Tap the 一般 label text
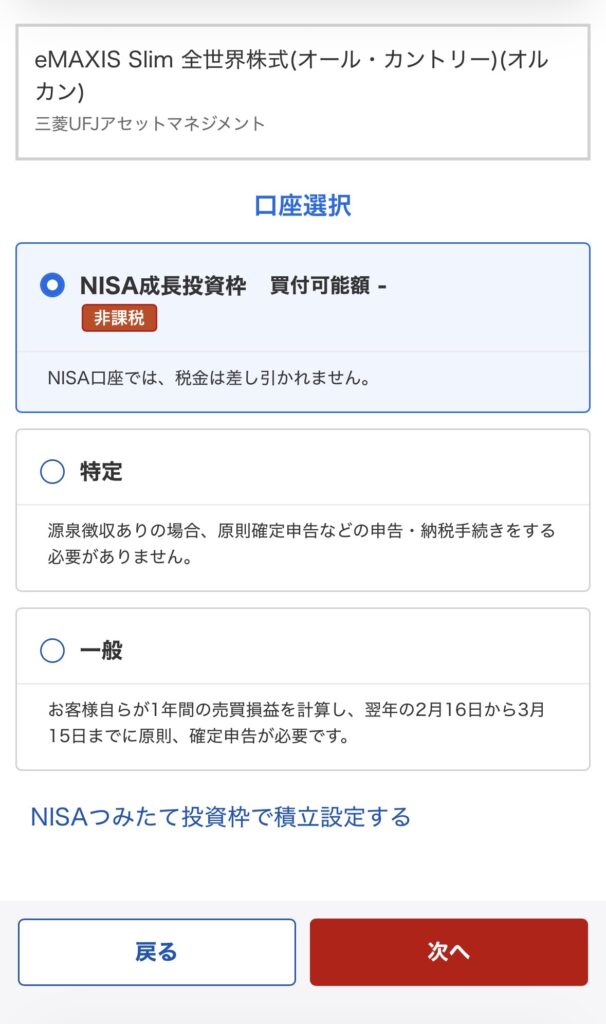606x1024 pixels. click(x=101, y=651)
